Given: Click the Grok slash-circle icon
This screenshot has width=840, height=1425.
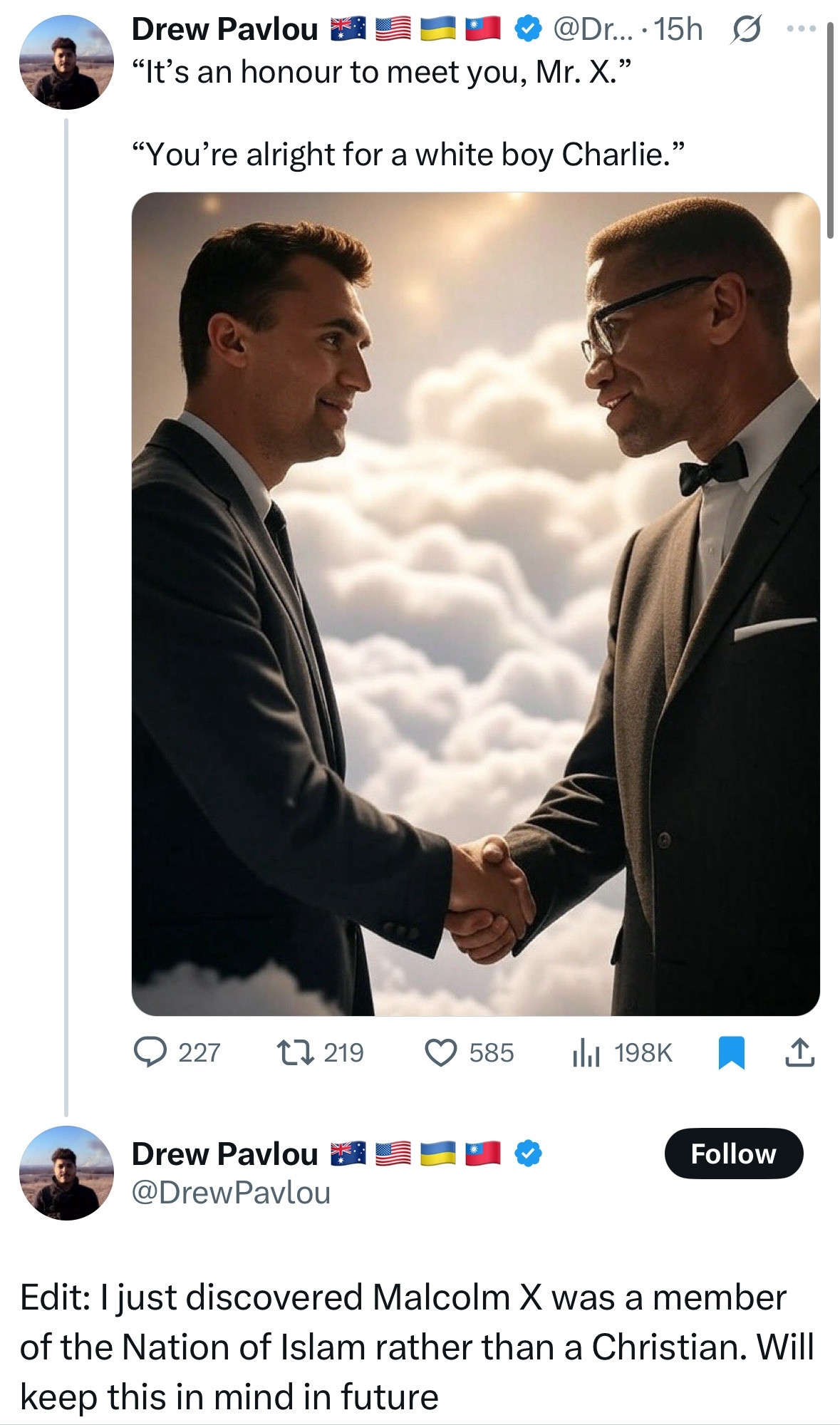Looking at the screenshot, I should coord(744,29).
